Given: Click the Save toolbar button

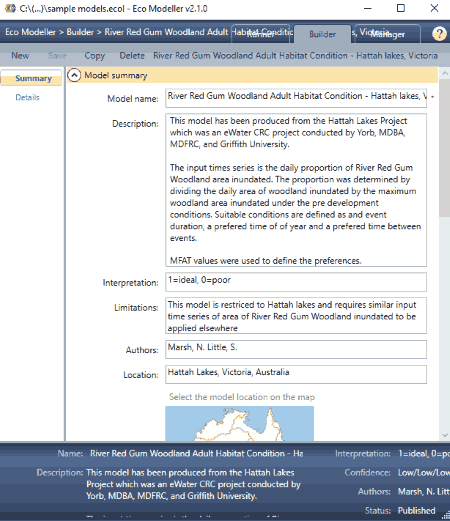Looking at the screenshot, I should pyautogui.click(x=57, y=55).
